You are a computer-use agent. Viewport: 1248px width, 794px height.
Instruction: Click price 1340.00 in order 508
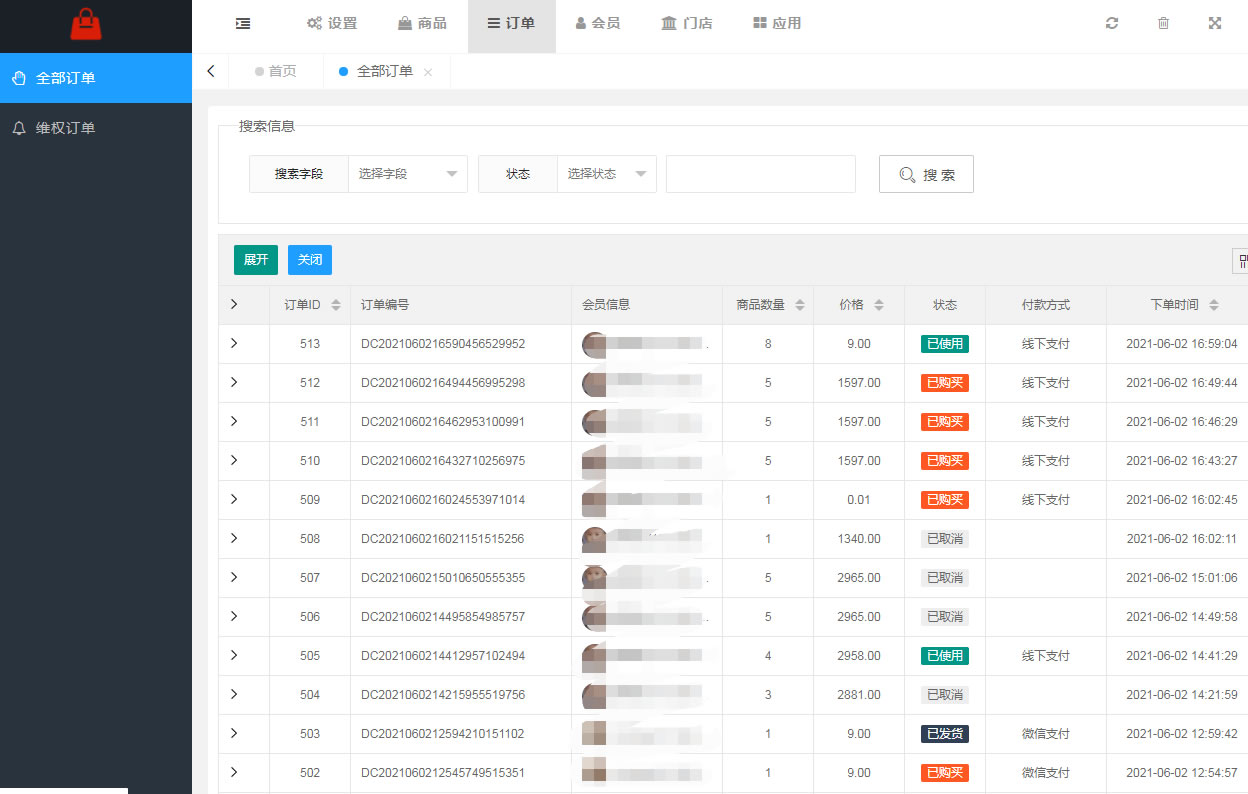[859, 539]
